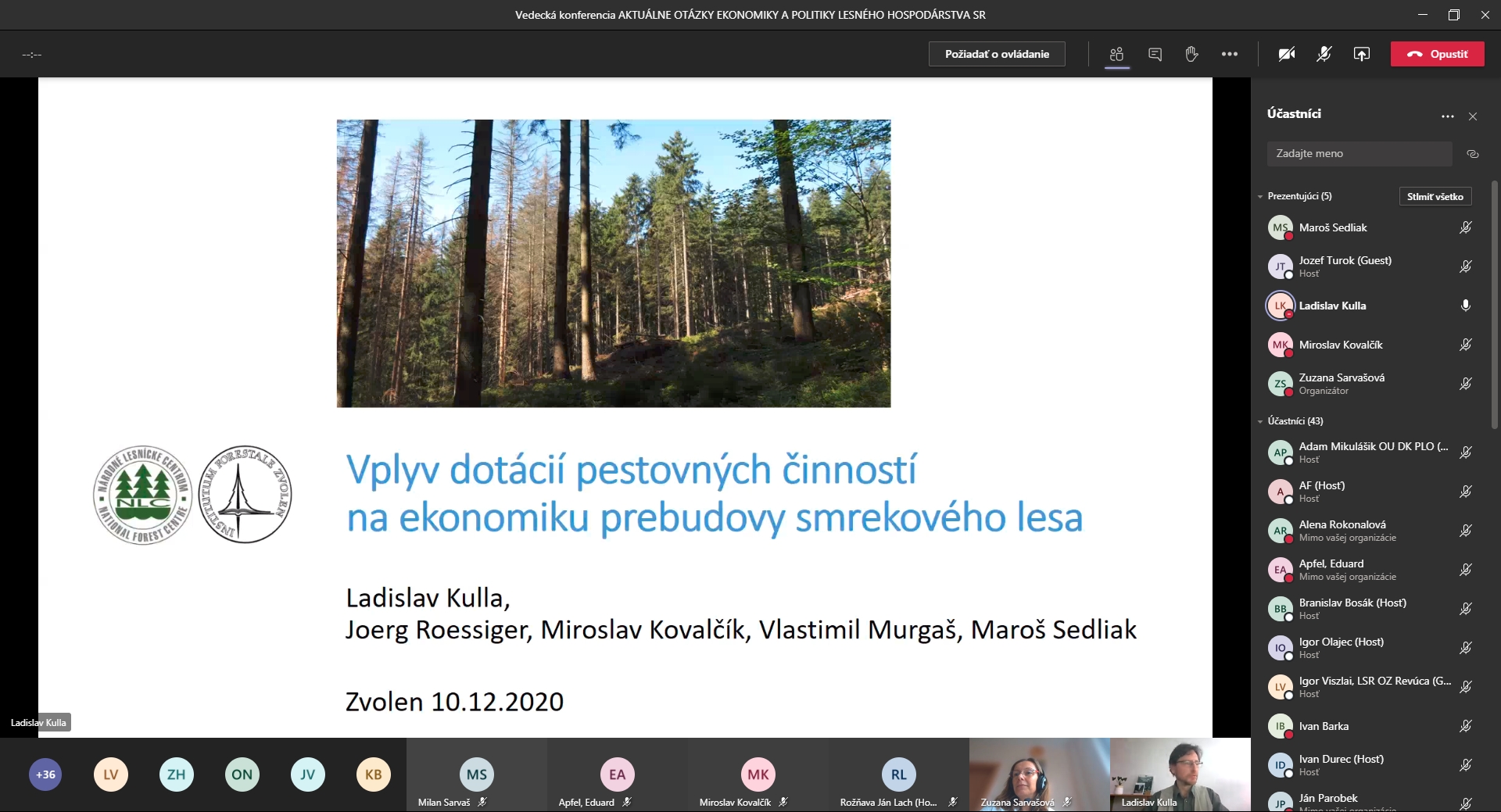Show participants panel icon in toolbar
The width and height of the screenshot is (1501, 812).
[1116, 54]
